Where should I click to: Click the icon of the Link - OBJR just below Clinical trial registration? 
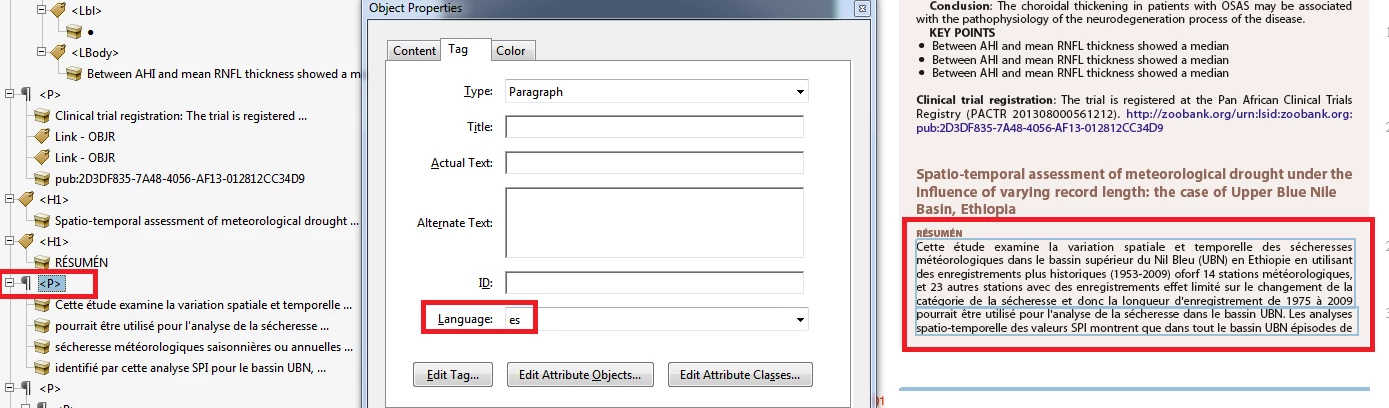coord(41,136)
